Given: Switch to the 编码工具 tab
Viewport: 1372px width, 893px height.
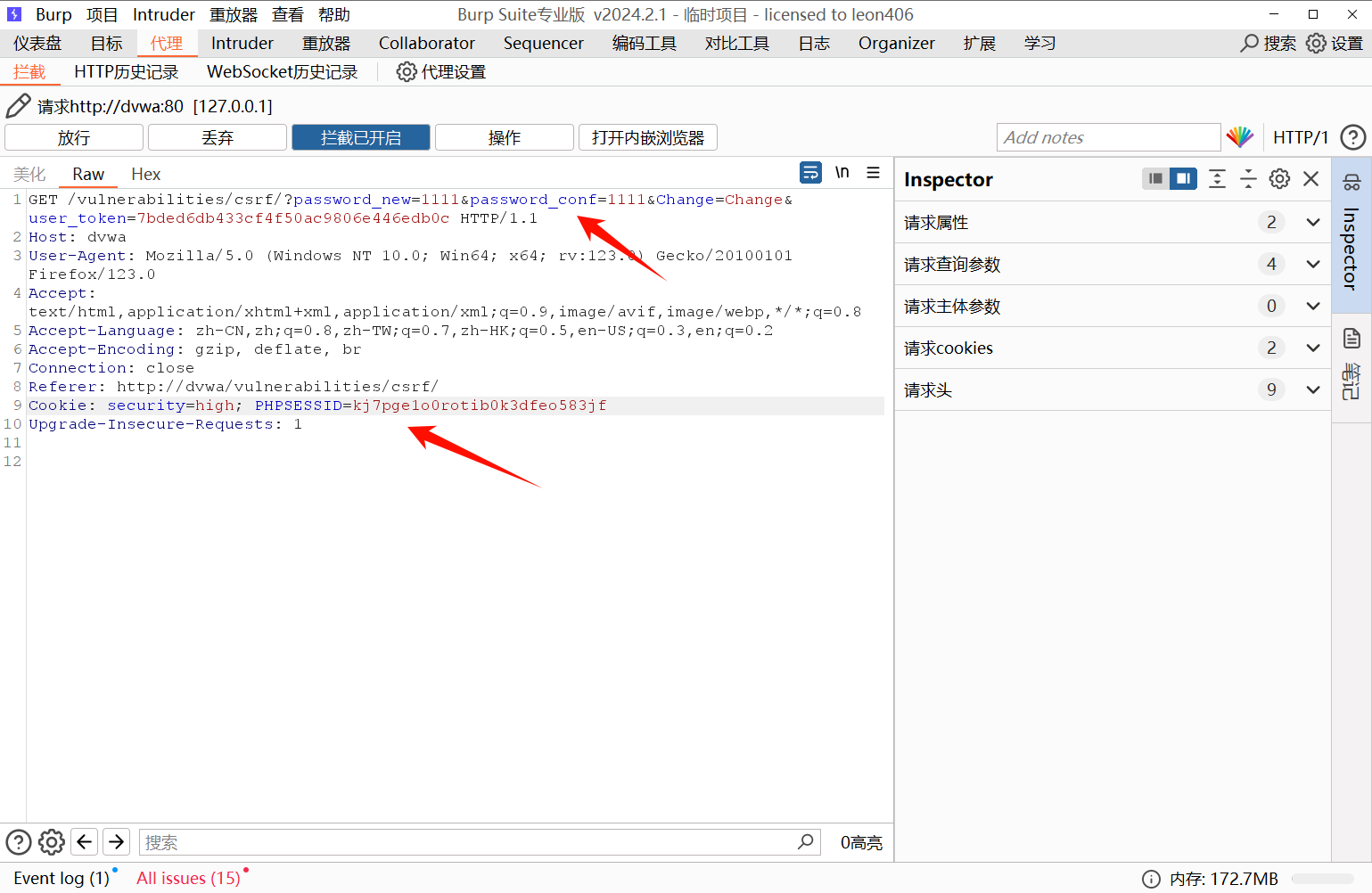Looking at the screenshot, I should pos(645,43).
